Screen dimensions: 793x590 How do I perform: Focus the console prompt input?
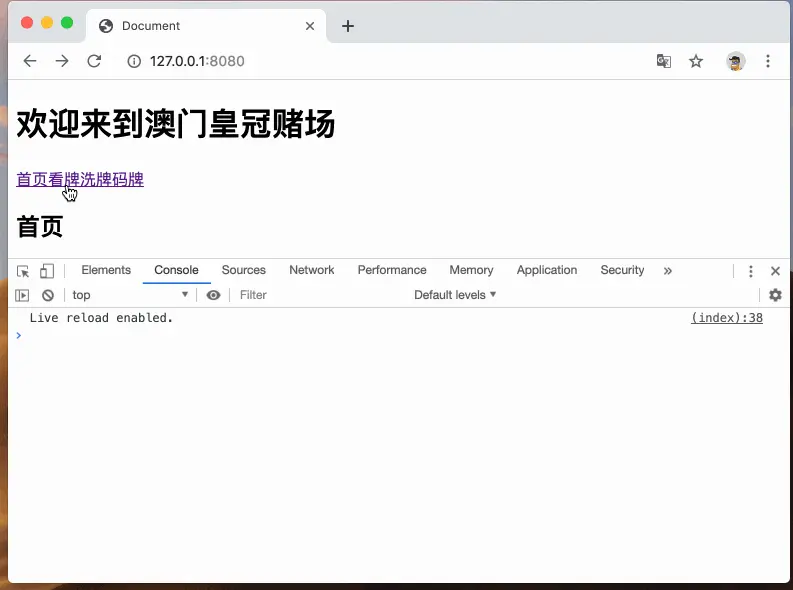pos(400,335)
